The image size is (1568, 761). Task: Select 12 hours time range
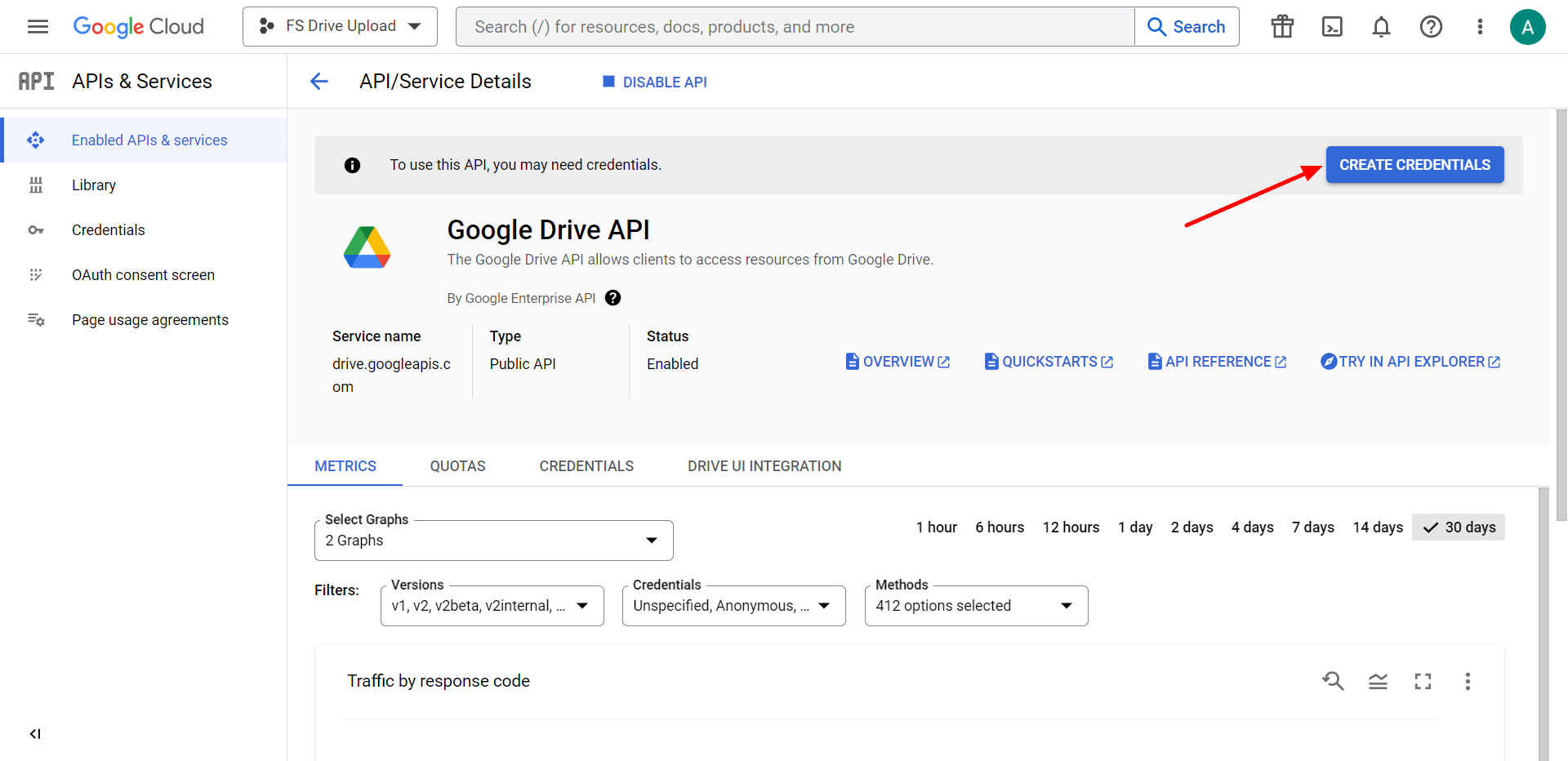pyautogui.click(x=1071, y=527)
